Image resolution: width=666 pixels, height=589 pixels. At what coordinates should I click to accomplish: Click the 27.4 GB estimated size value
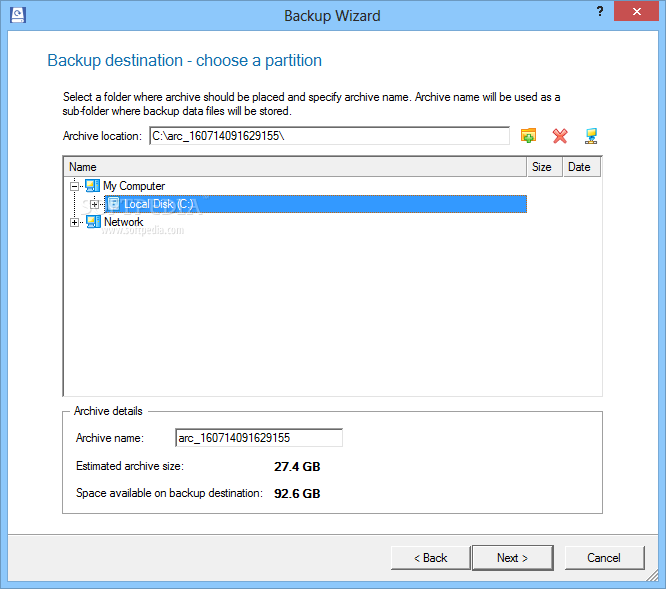point(297,466)
